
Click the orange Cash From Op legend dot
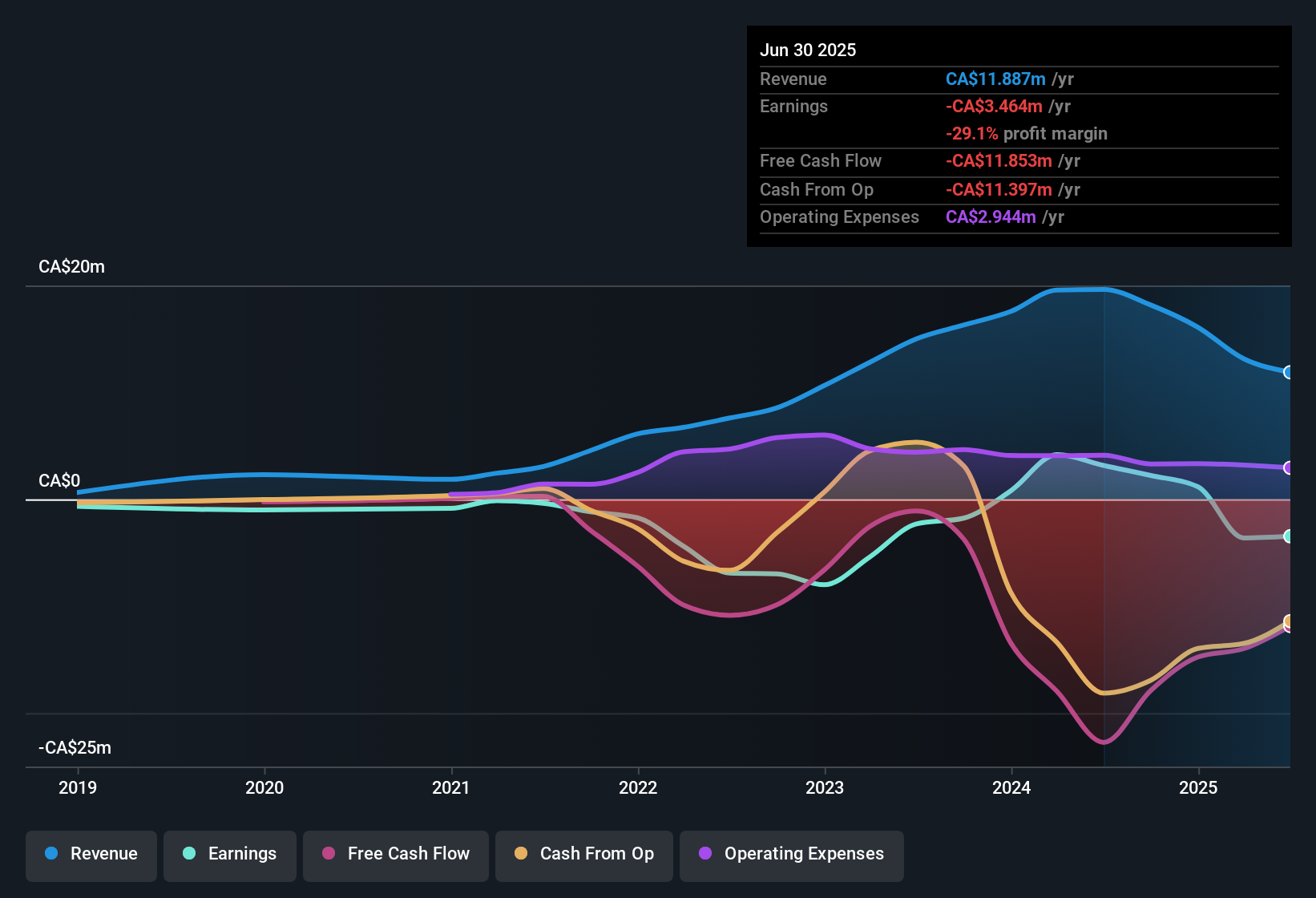(520, 854)
